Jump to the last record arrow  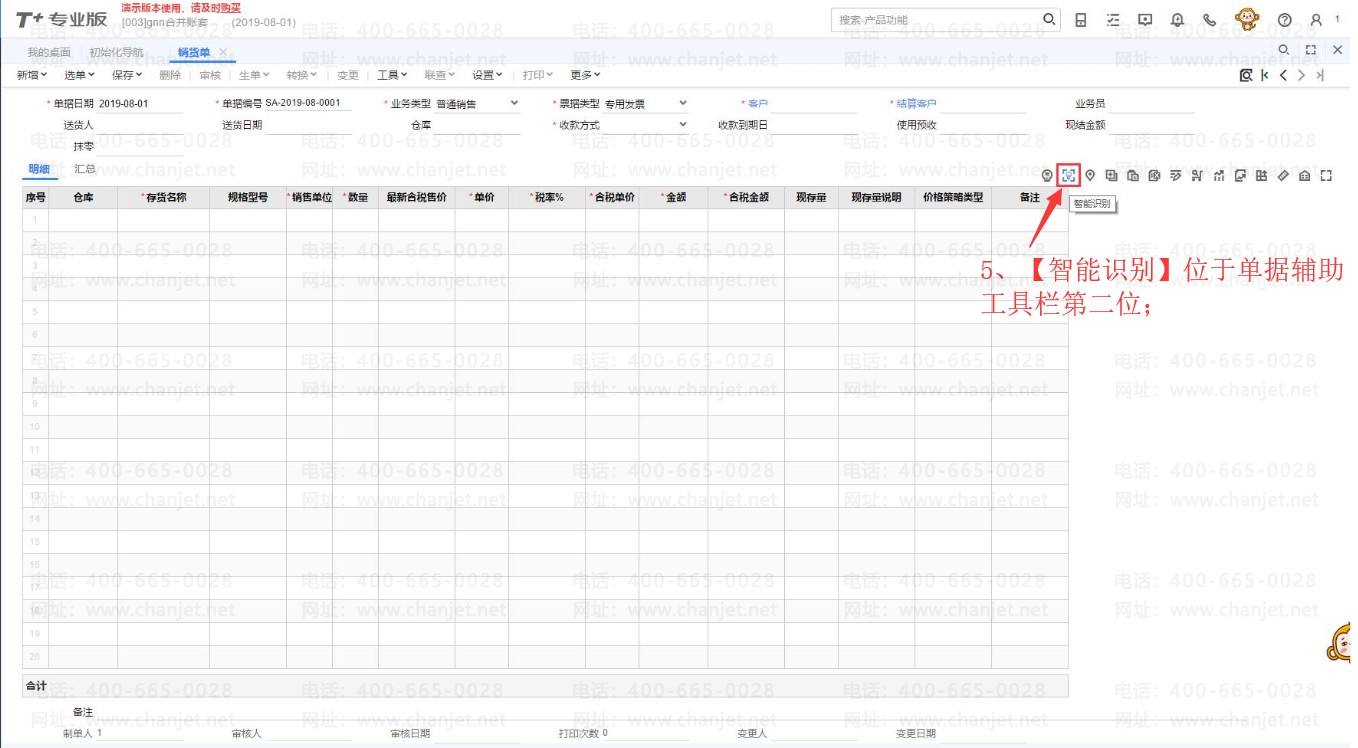click(x=1320, y=75)
